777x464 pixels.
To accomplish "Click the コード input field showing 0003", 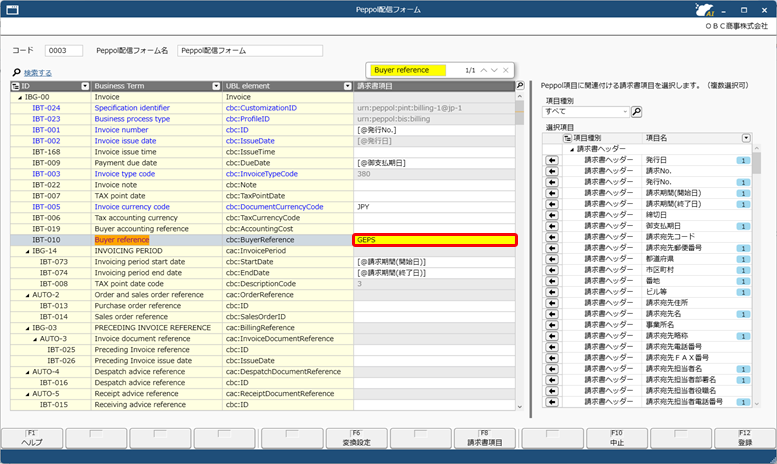I will (64, 51).
